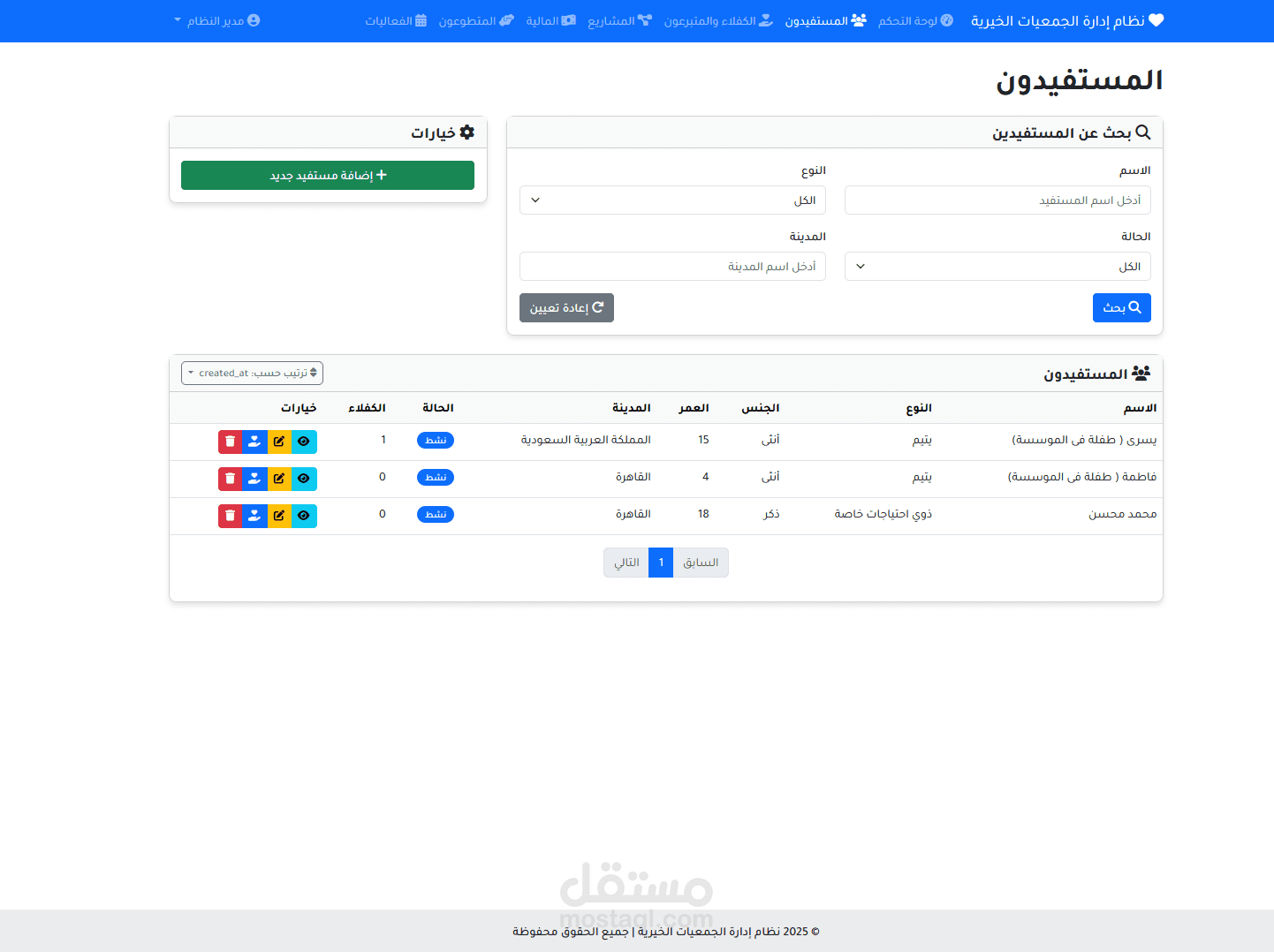
Task: Click the blue بحث search button
Action: [1121, 307]
